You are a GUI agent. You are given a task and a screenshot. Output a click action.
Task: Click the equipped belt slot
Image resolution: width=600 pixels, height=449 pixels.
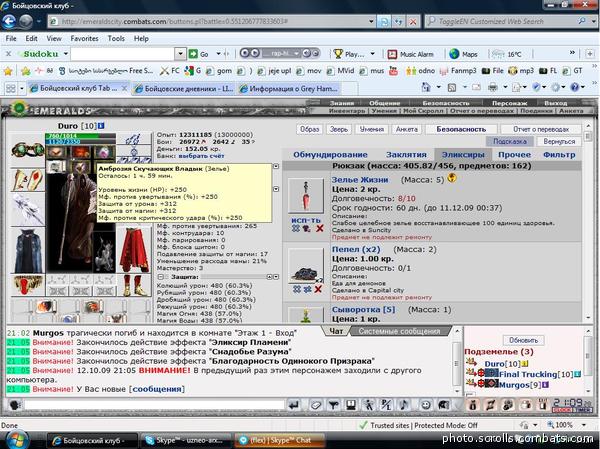[28, 285]
